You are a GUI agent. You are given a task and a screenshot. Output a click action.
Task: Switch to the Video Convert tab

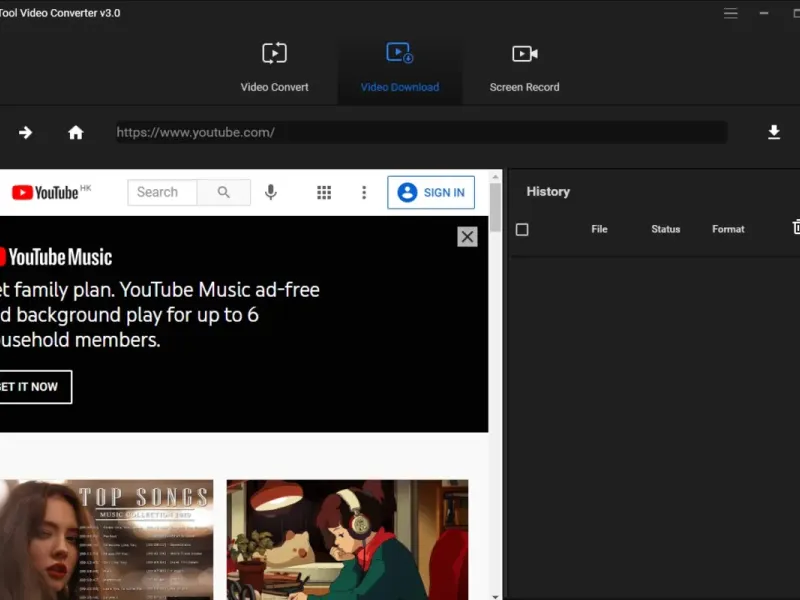click(274, 67)
